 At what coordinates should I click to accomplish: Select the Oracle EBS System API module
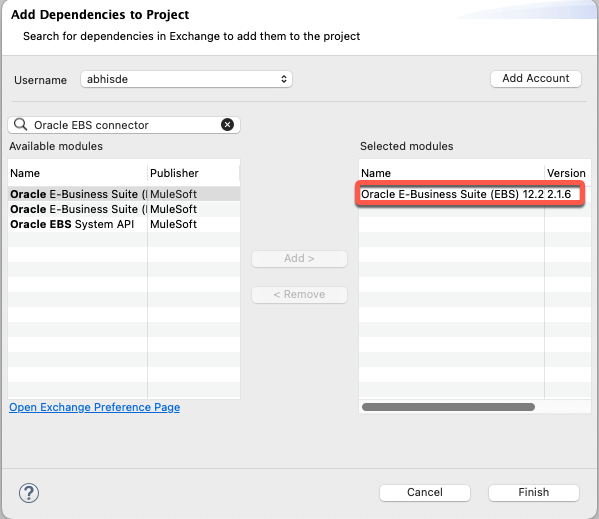[x=124, y=224]
